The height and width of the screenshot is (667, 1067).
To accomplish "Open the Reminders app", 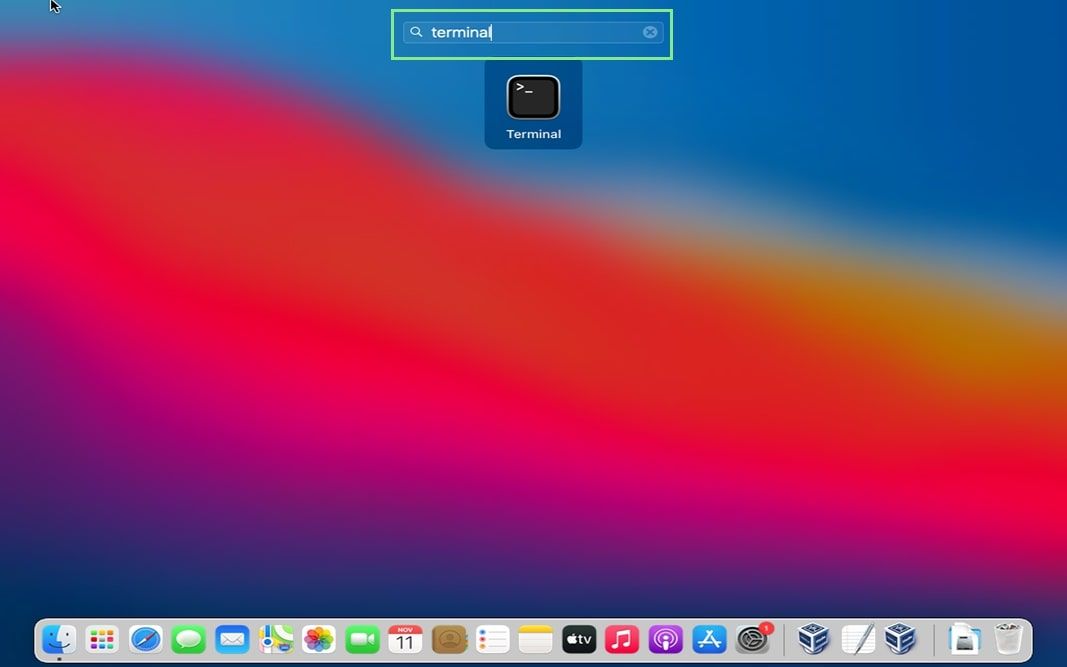I will tap(492, 639).
